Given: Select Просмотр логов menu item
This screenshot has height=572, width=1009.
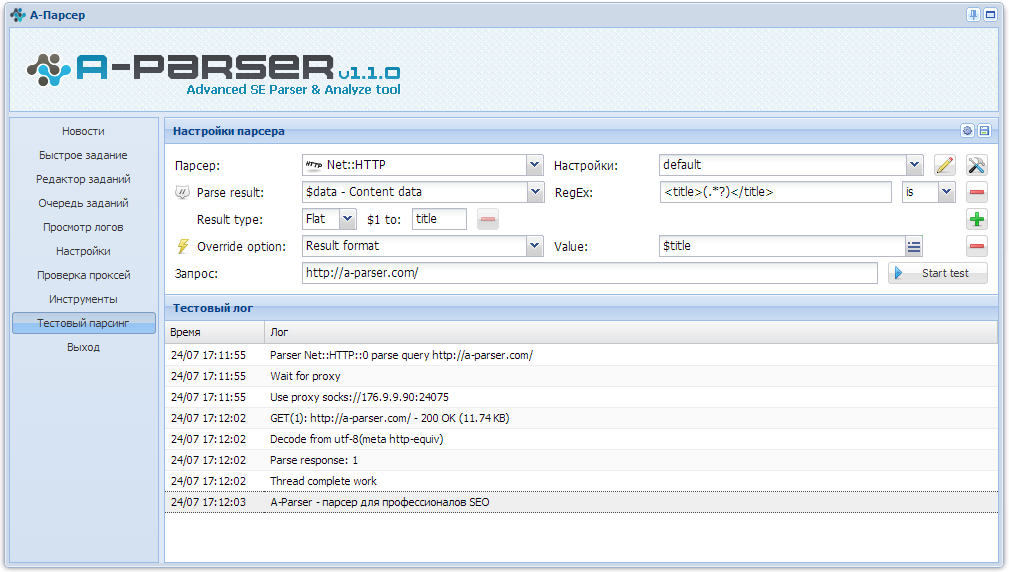Looking at the screenshot, I should point(83,227).
